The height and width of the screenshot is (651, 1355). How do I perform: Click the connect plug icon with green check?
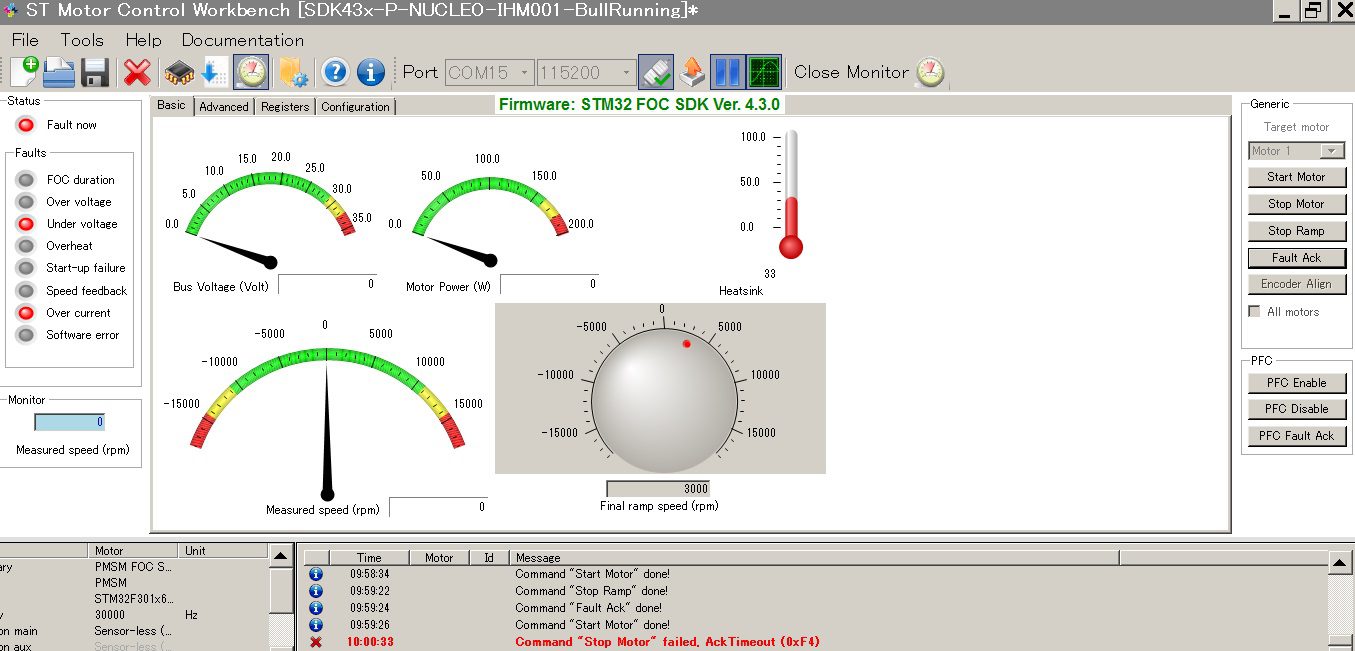pyautogui.click(x=656, y=72)
